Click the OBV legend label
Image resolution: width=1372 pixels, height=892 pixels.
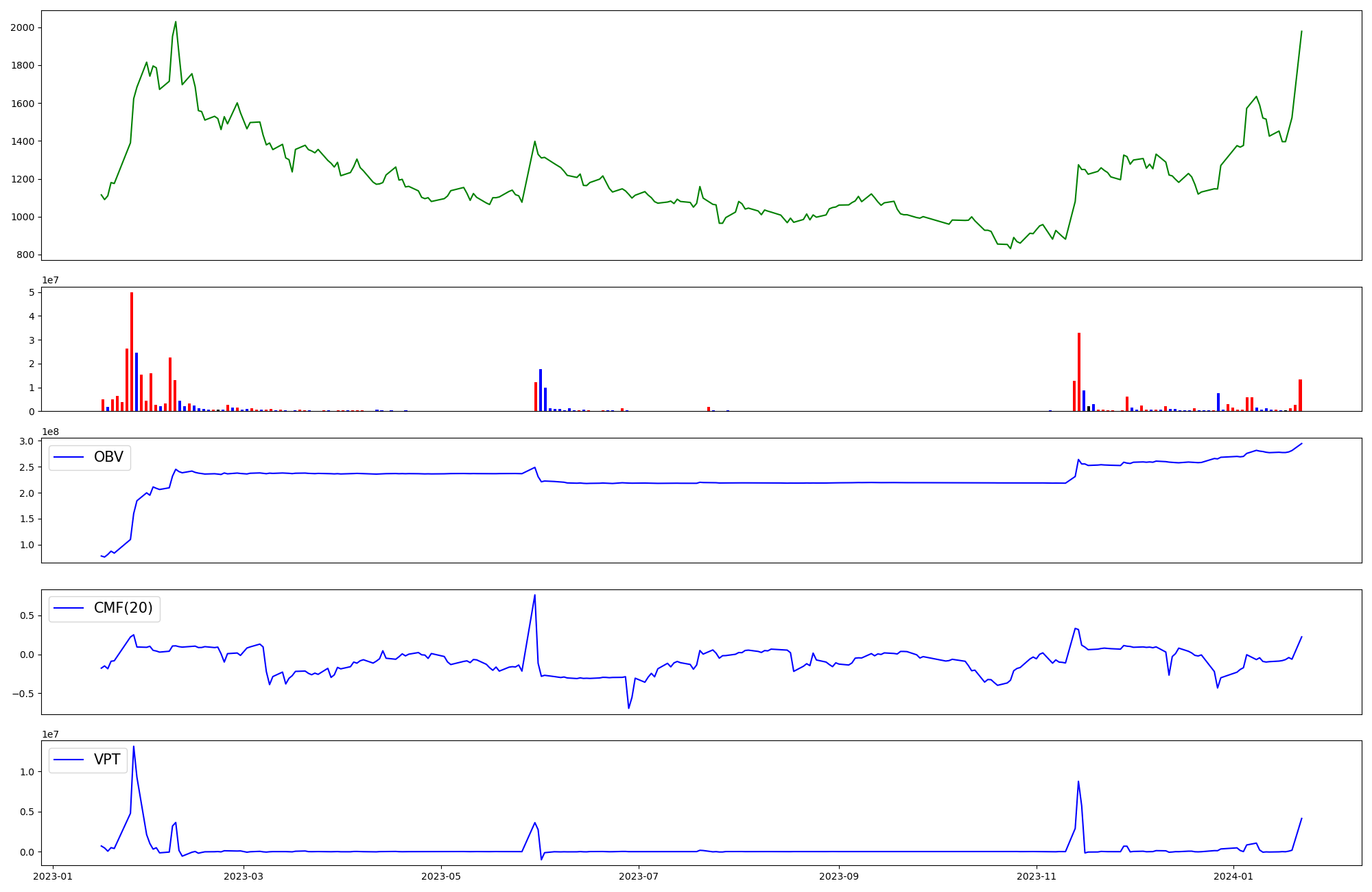(108, 457)
